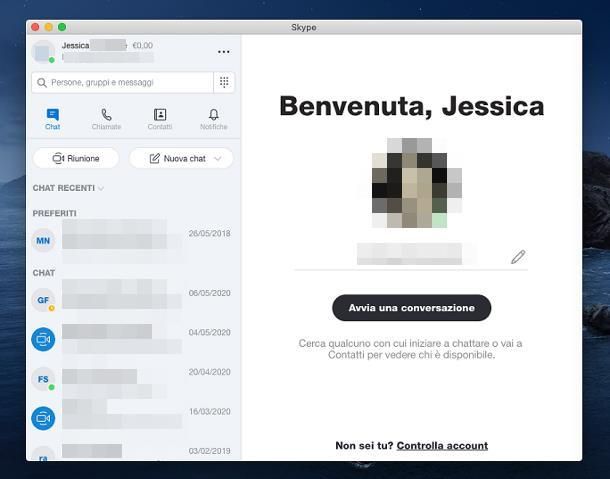Image resolution: width=610 pixels, height=479 pixels.
Task: Click Avvia una conversazione button
Action: pyautogui.click(x=412, y=308)
